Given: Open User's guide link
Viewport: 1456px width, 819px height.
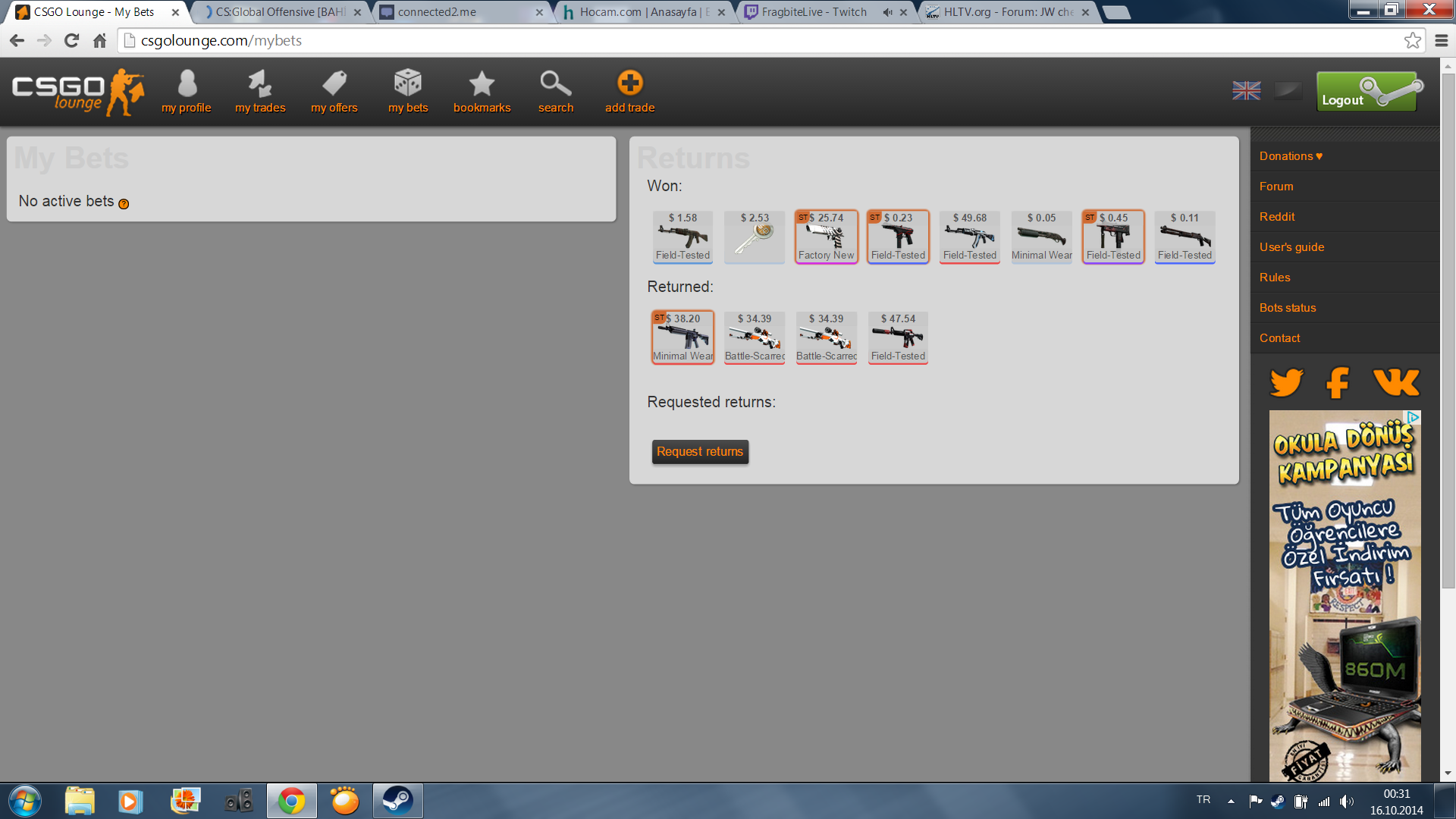Looking at the screenshot, I should [x=1291, y=247].
